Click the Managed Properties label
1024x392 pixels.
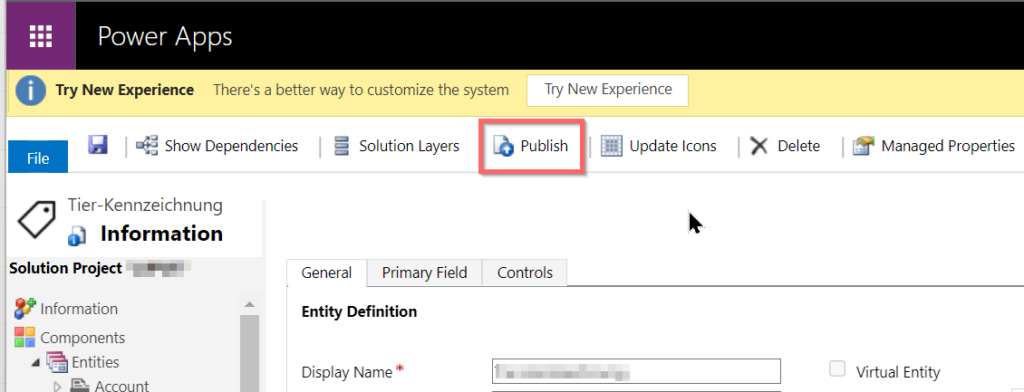pyautogui.click(x=948, y=146)
